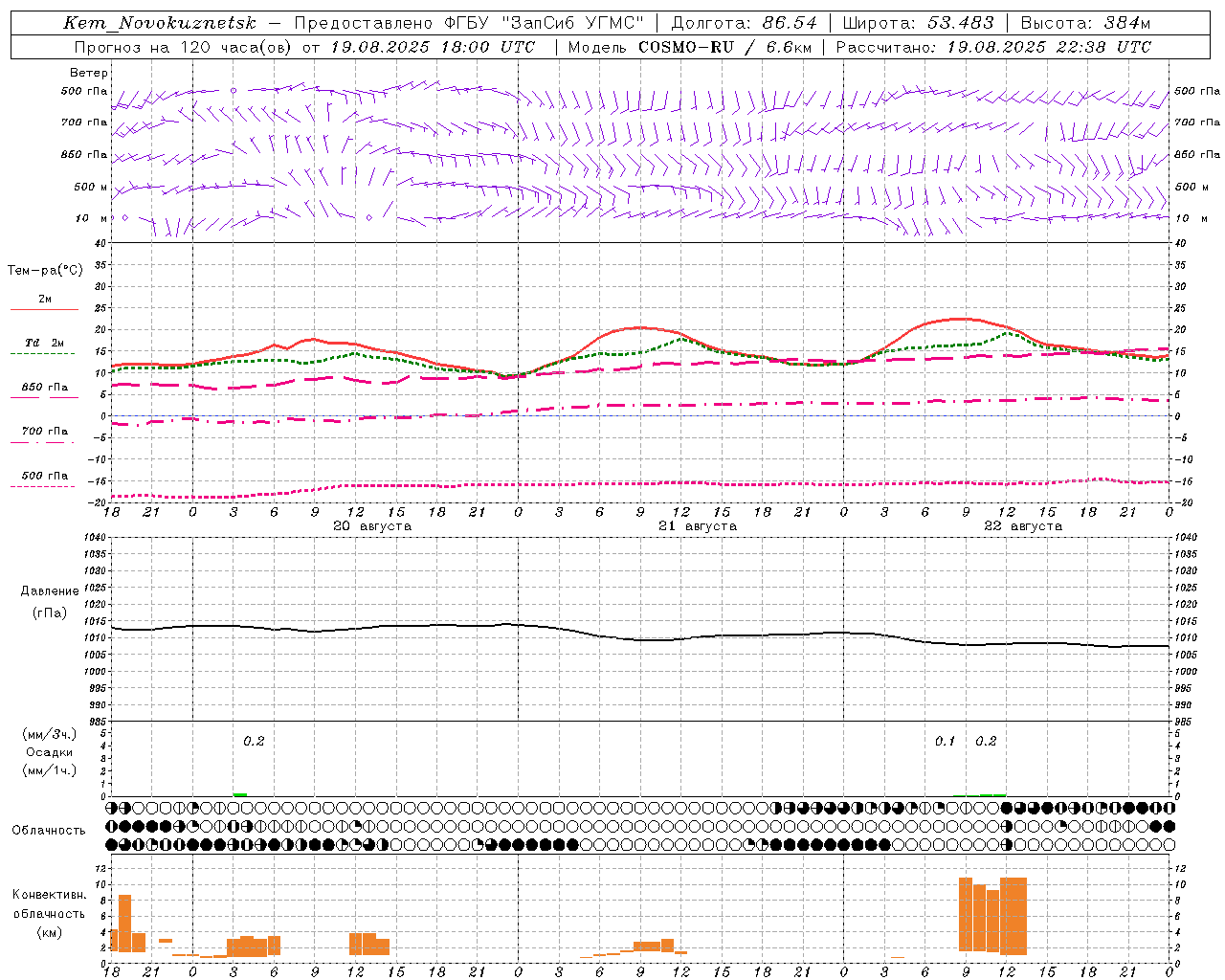Click the Осадки precipitation label
Viewport: 1225px width, 980px height.
(50, 752)
